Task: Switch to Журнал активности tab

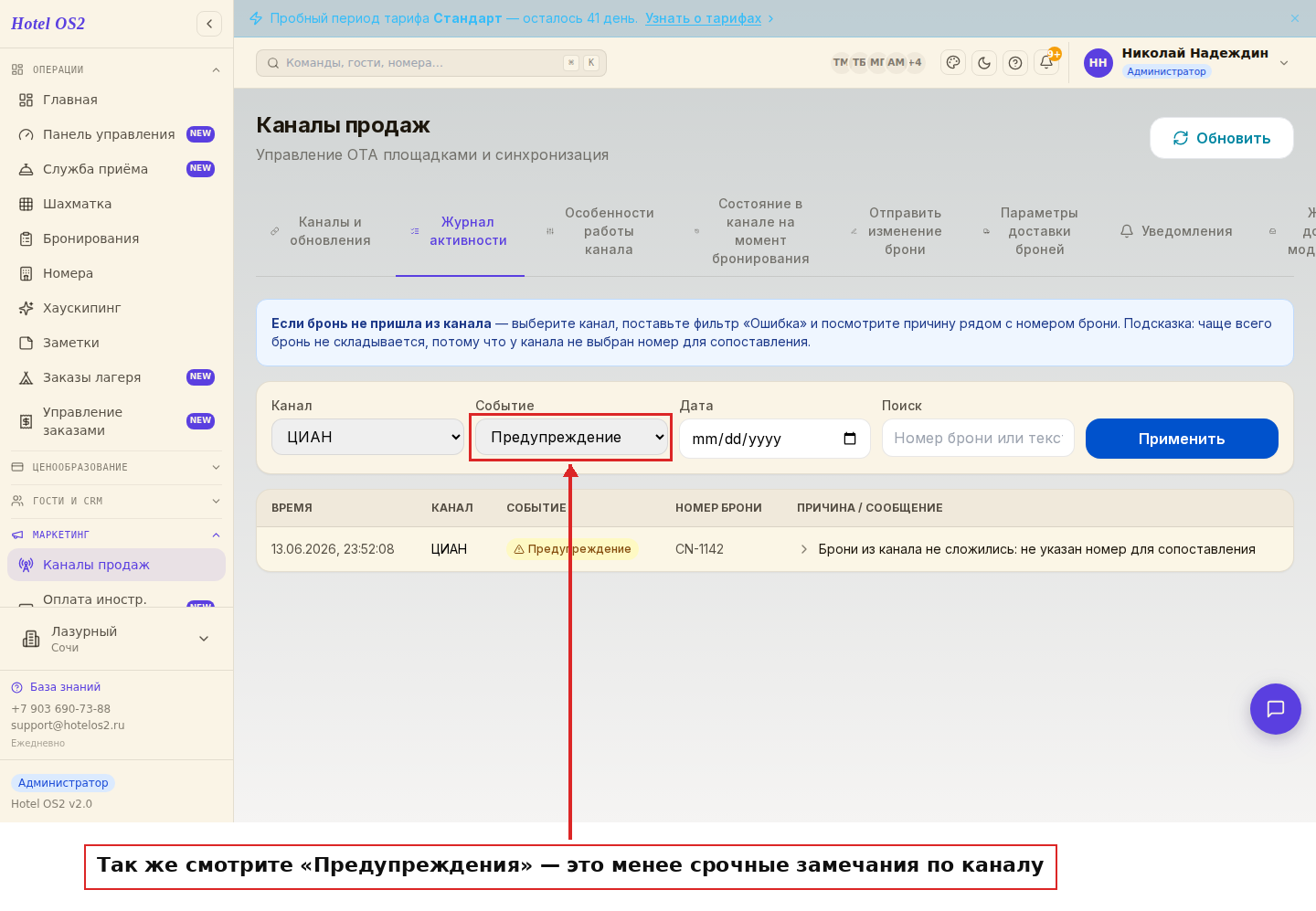Action: [460, 231]
